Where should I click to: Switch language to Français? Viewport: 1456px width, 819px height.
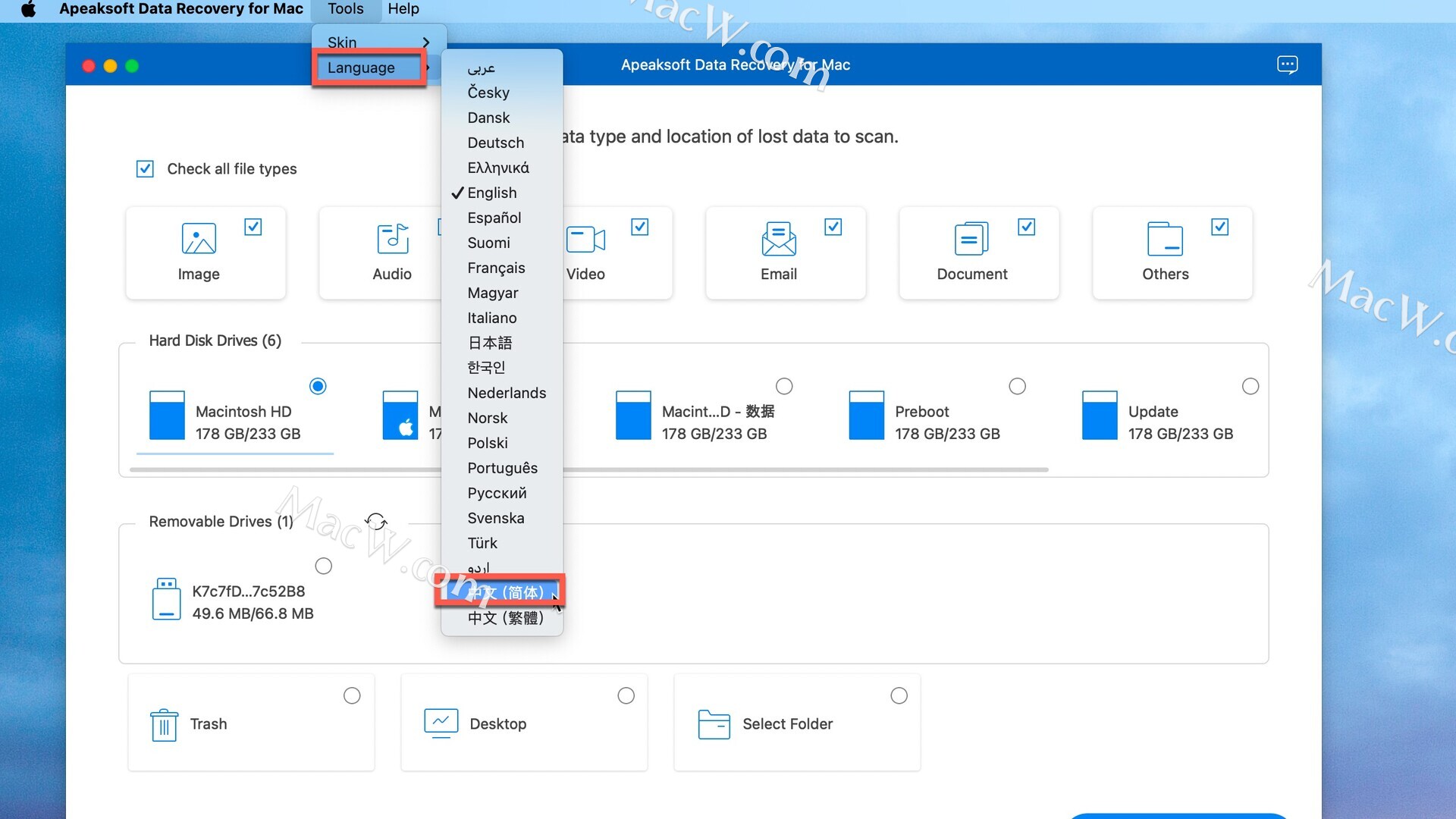502,268
